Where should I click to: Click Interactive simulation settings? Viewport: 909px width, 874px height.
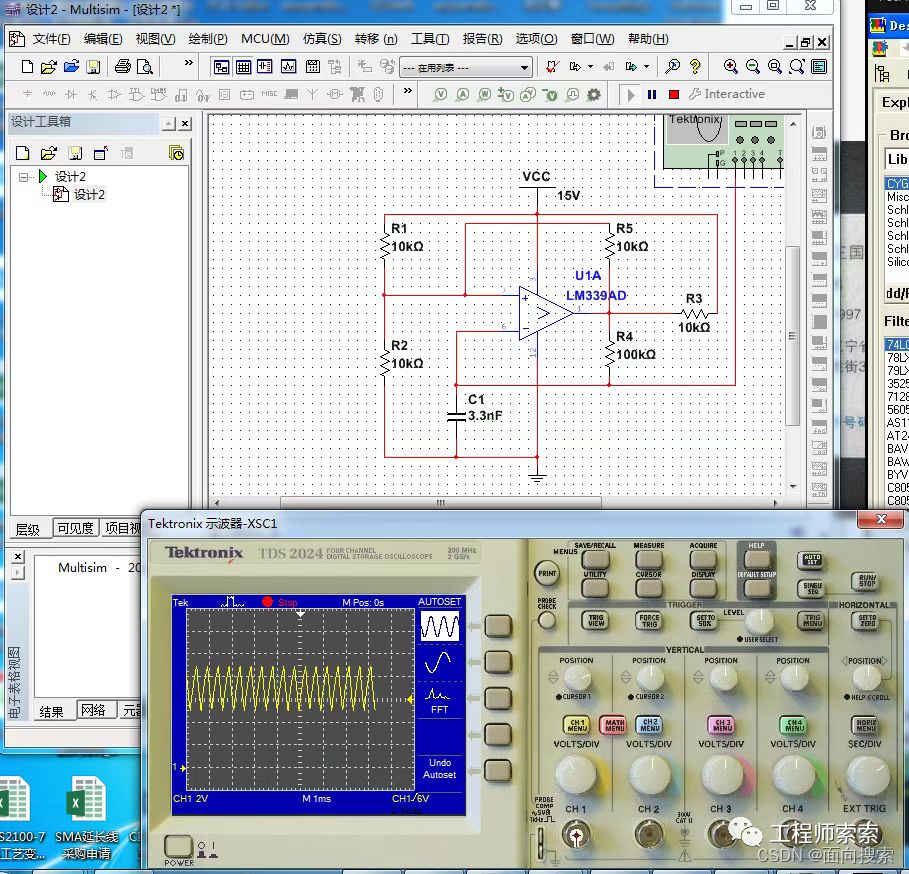pos(727,94)
